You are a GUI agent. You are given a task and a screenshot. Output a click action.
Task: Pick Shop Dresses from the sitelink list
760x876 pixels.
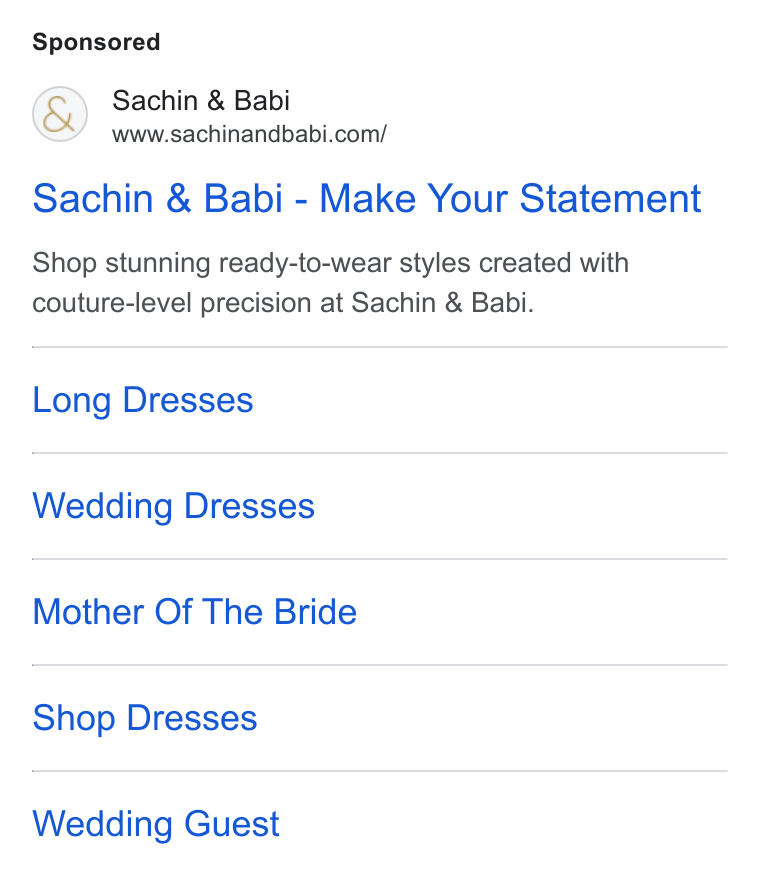coord(145,718)
